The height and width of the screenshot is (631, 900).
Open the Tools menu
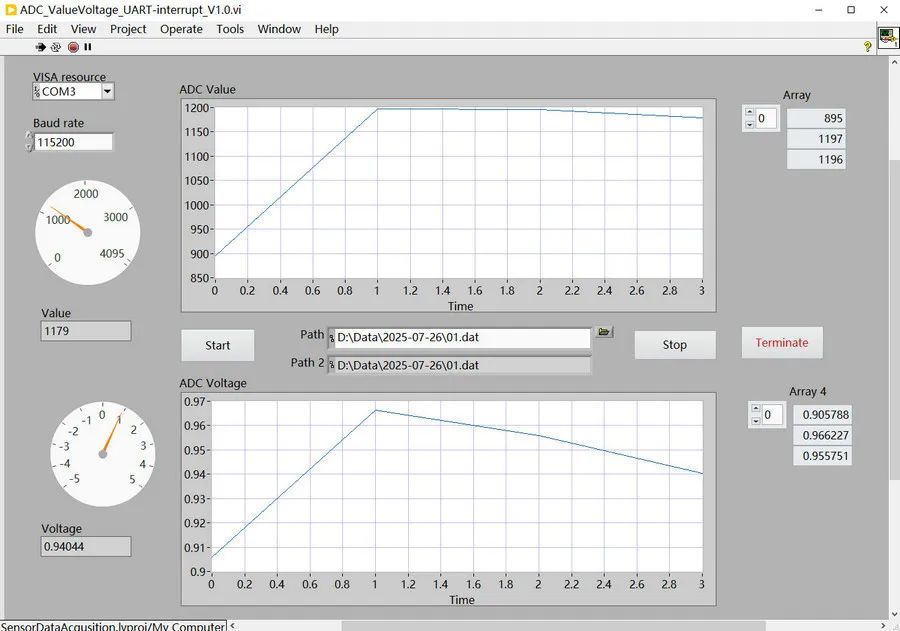click(230, 29)
